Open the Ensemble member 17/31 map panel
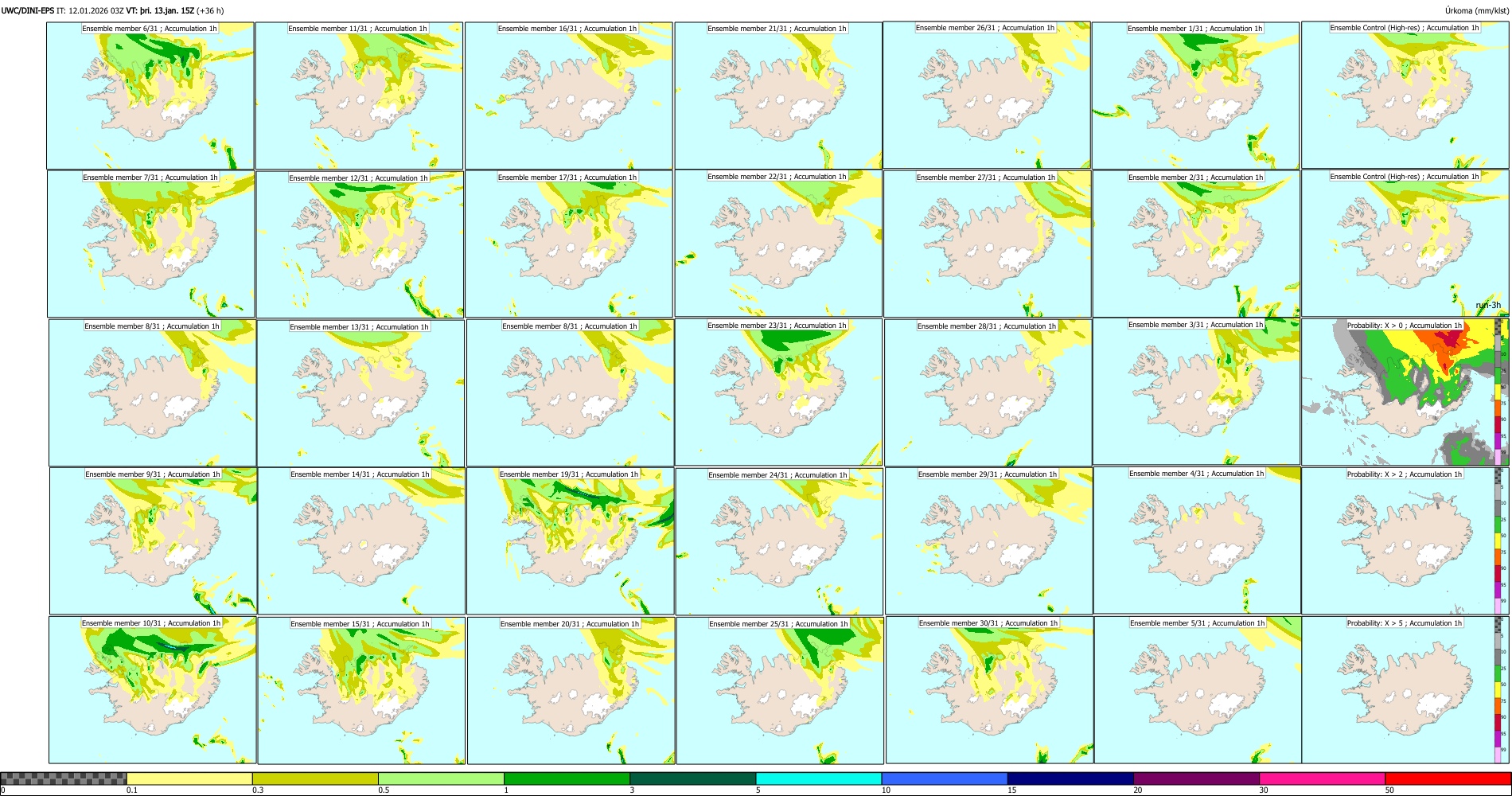 pos(569,244)
